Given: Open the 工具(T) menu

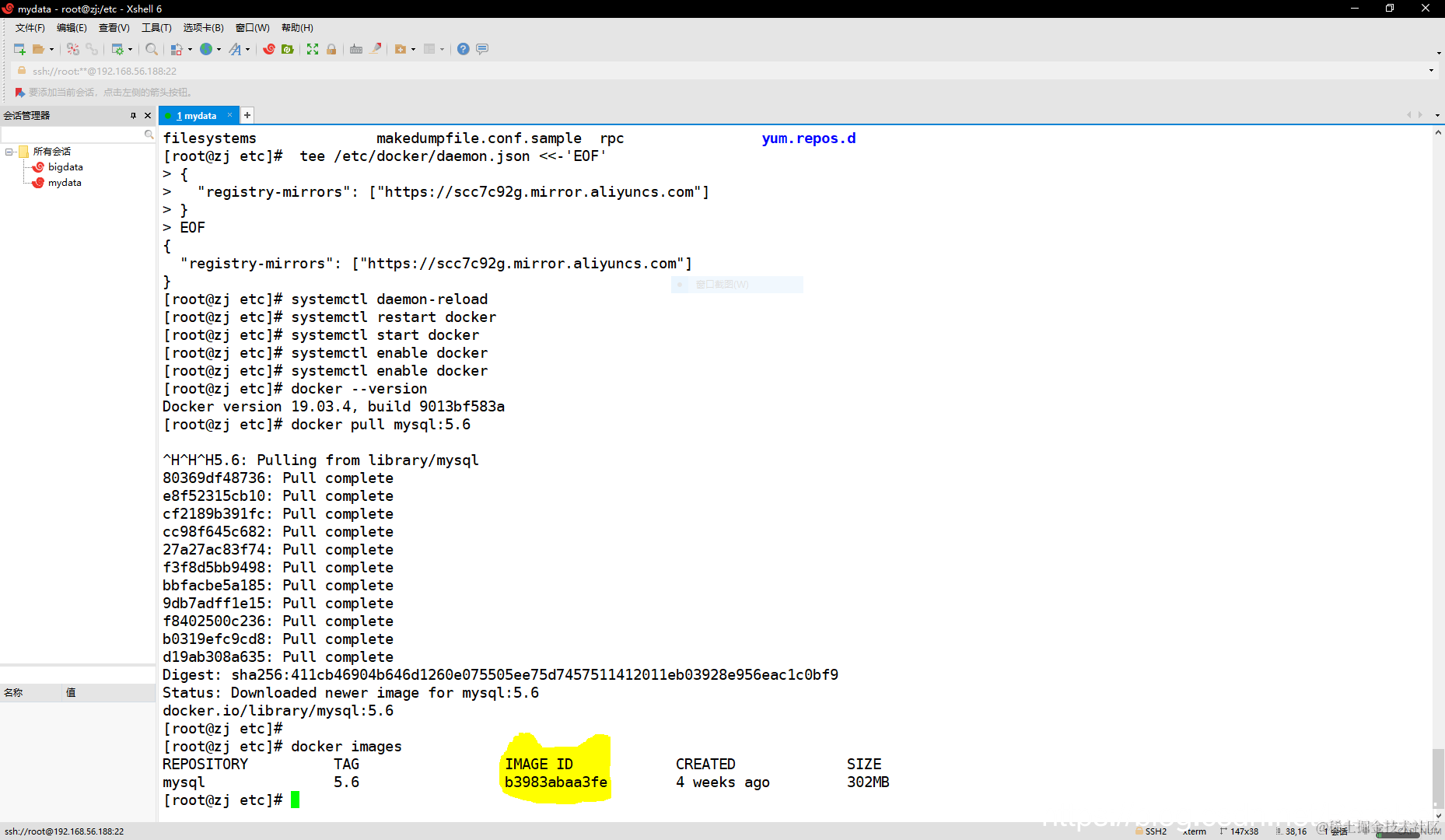Looking at the screenshot, I should click(x=156, y=28).
